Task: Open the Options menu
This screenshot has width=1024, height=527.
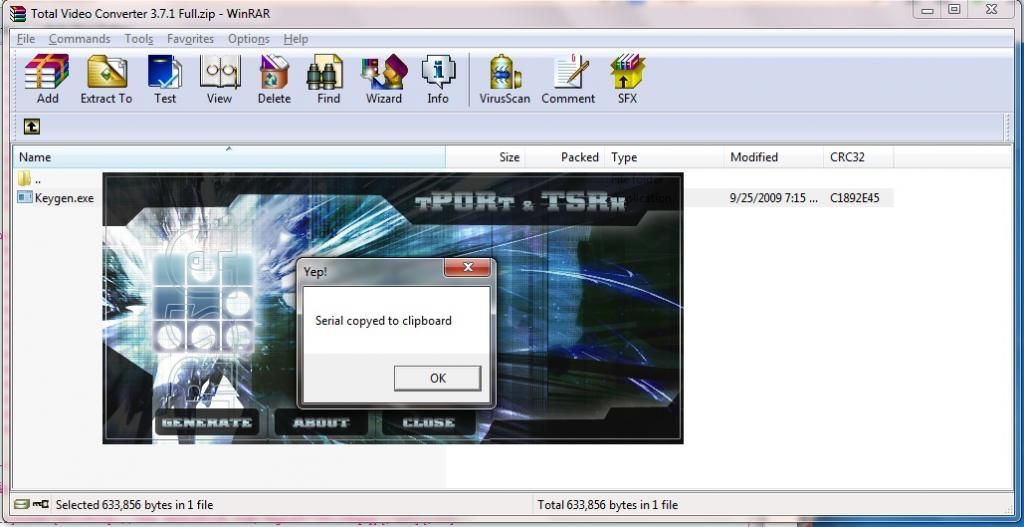Action: coord(248,39)
